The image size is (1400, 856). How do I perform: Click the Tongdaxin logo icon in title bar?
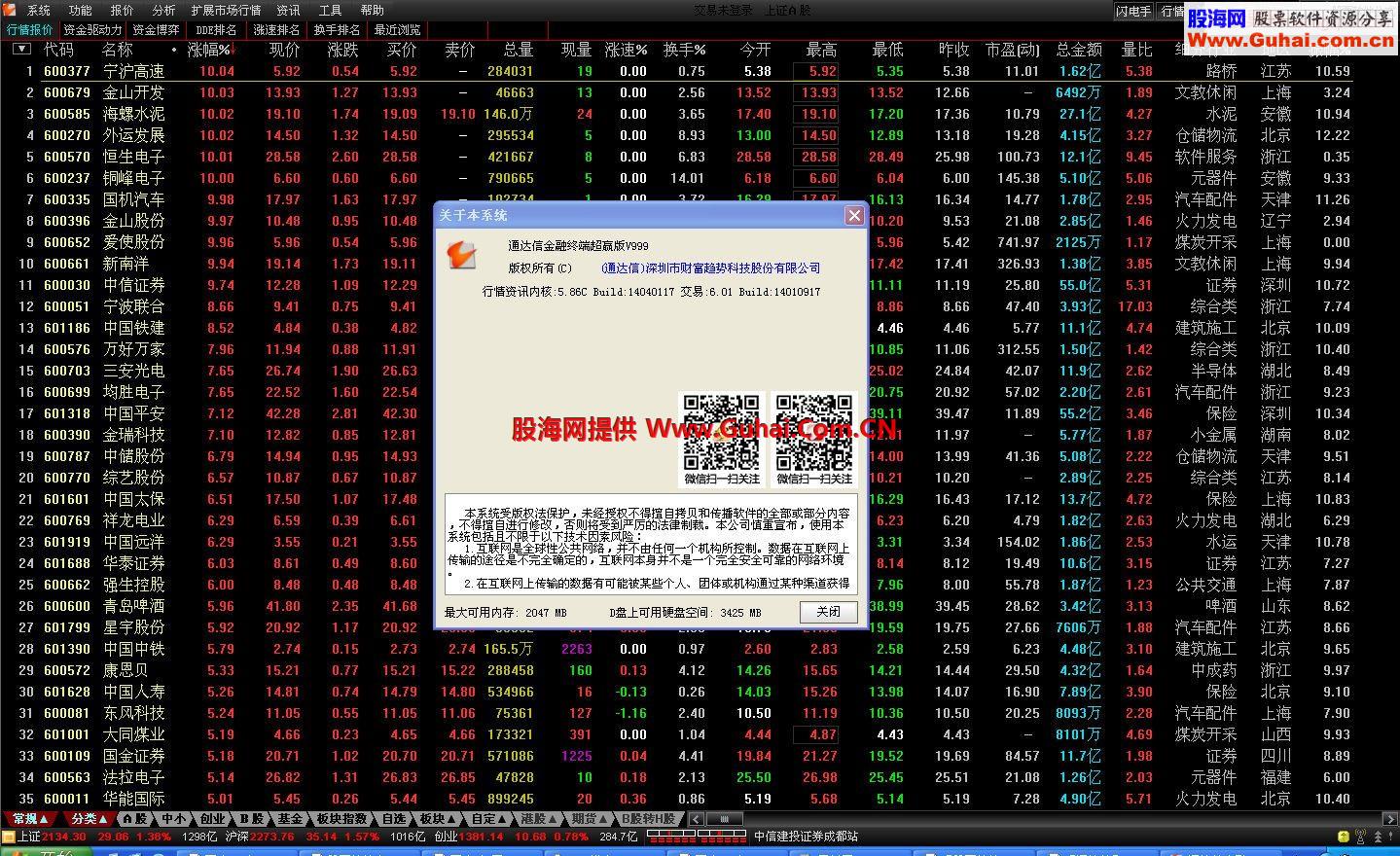10,10
